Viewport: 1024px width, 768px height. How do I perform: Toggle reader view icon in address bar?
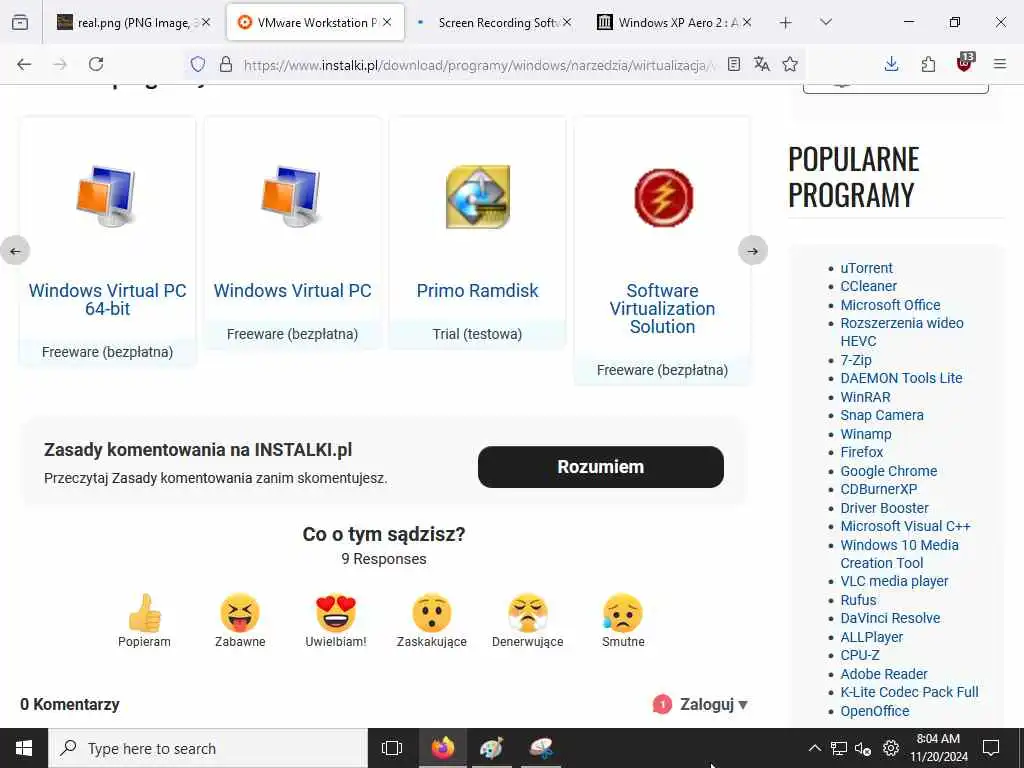[x=734, y=64]
